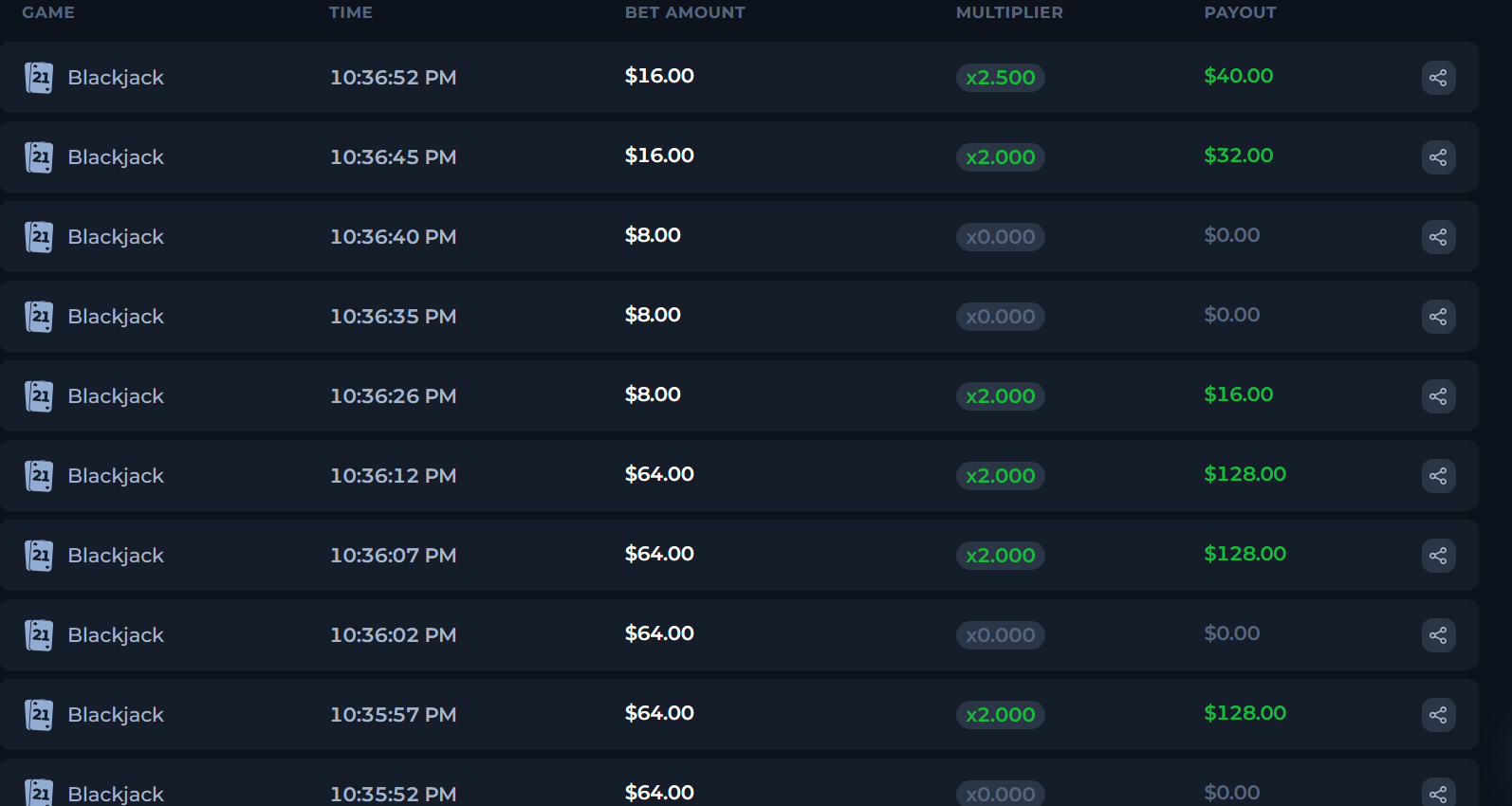
Task: Share the 10:36:40 PM Blackjack bet
Action: [1438, 237]
